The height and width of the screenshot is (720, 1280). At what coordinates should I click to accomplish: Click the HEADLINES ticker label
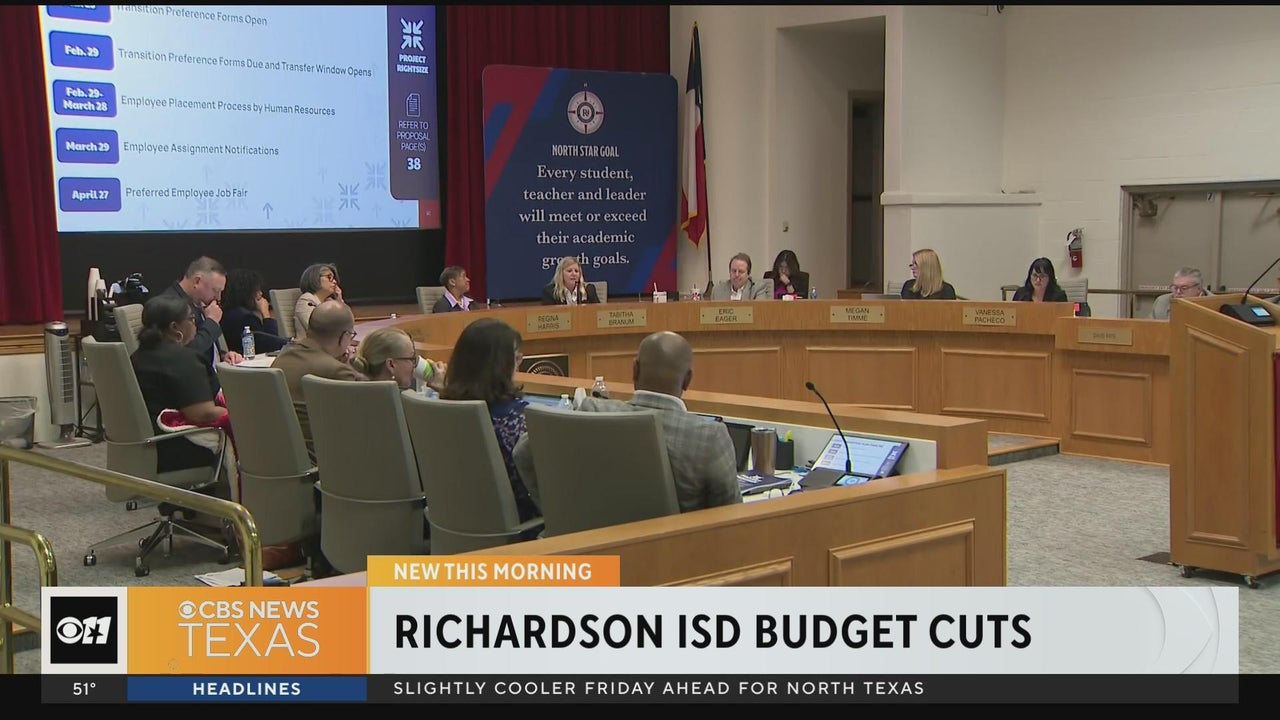(x=246, y=689)
